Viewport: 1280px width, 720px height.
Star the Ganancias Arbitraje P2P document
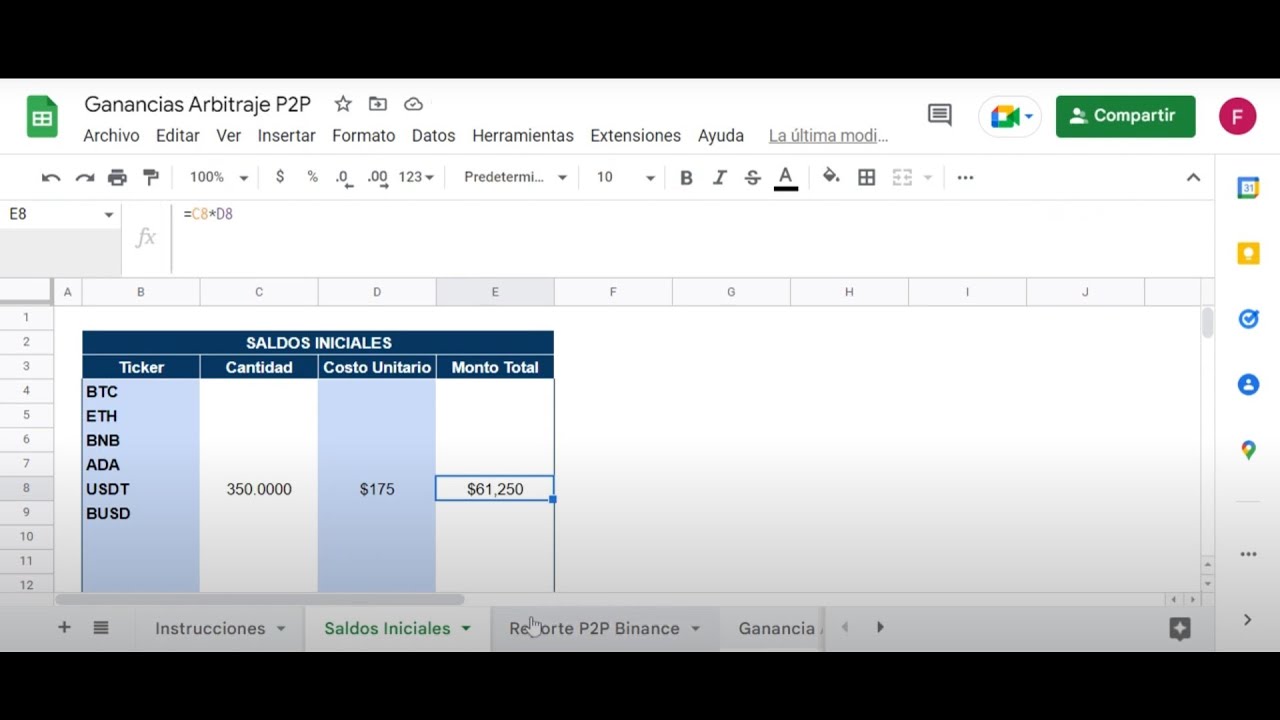tap(343, 104)
